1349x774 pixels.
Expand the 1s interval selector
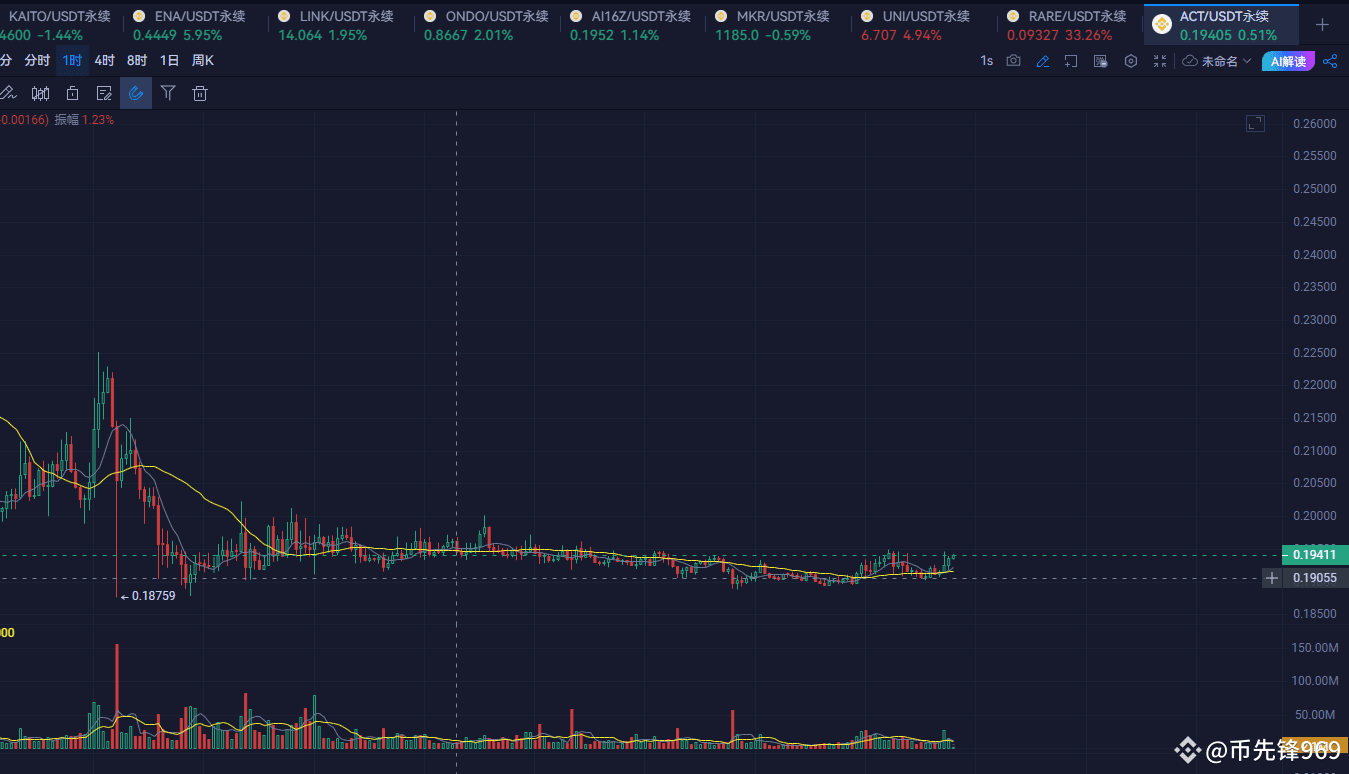986,60
